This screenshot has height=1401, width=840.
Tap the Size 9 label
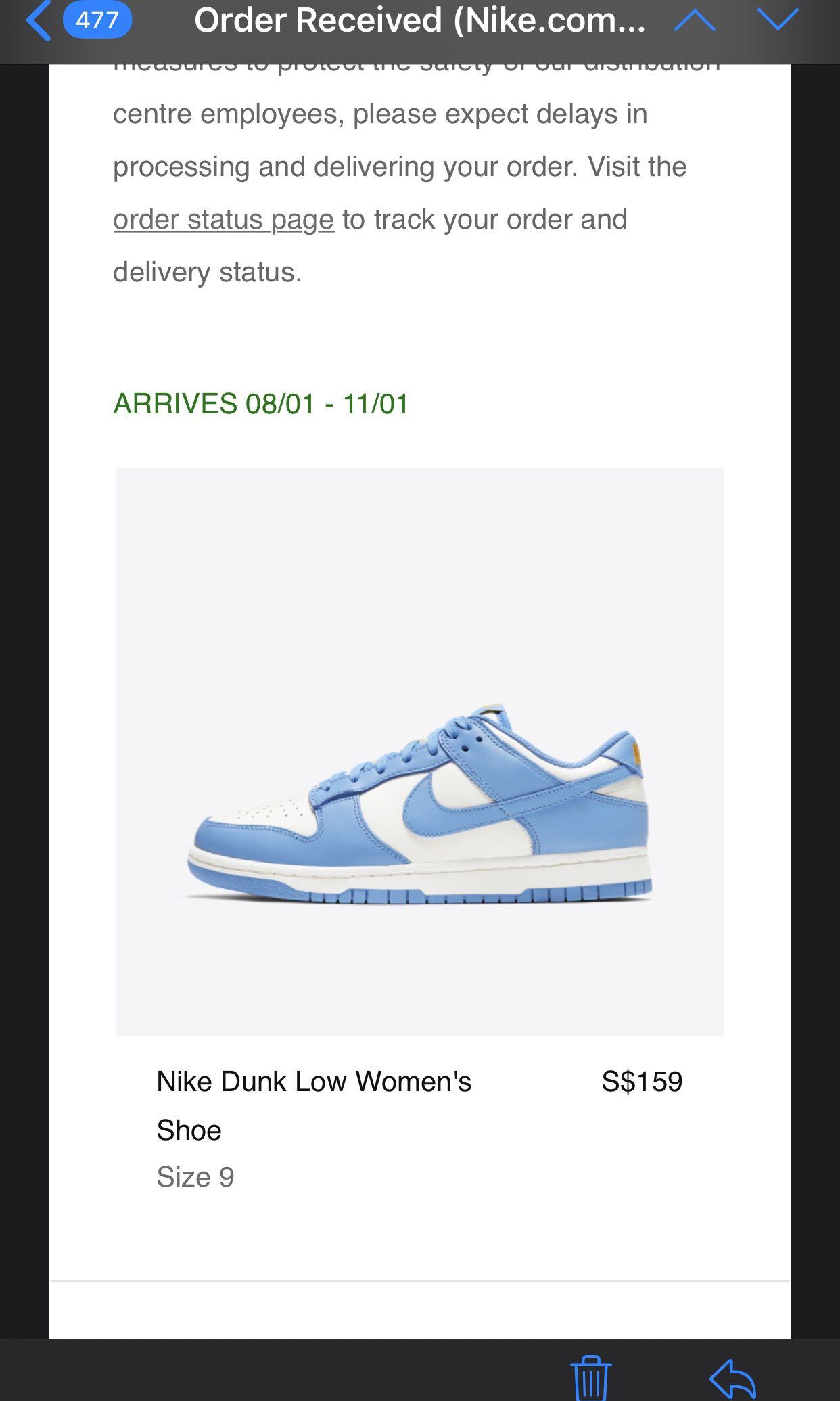(195, 1177)
